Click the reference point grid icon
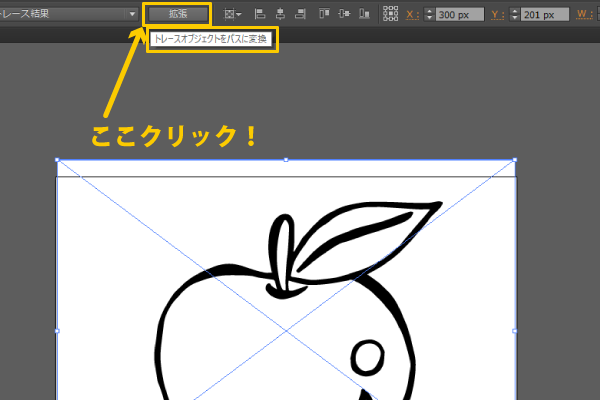The width and height of the screenshot is (600, 400). pyautogui.click(x=390, y=15)
